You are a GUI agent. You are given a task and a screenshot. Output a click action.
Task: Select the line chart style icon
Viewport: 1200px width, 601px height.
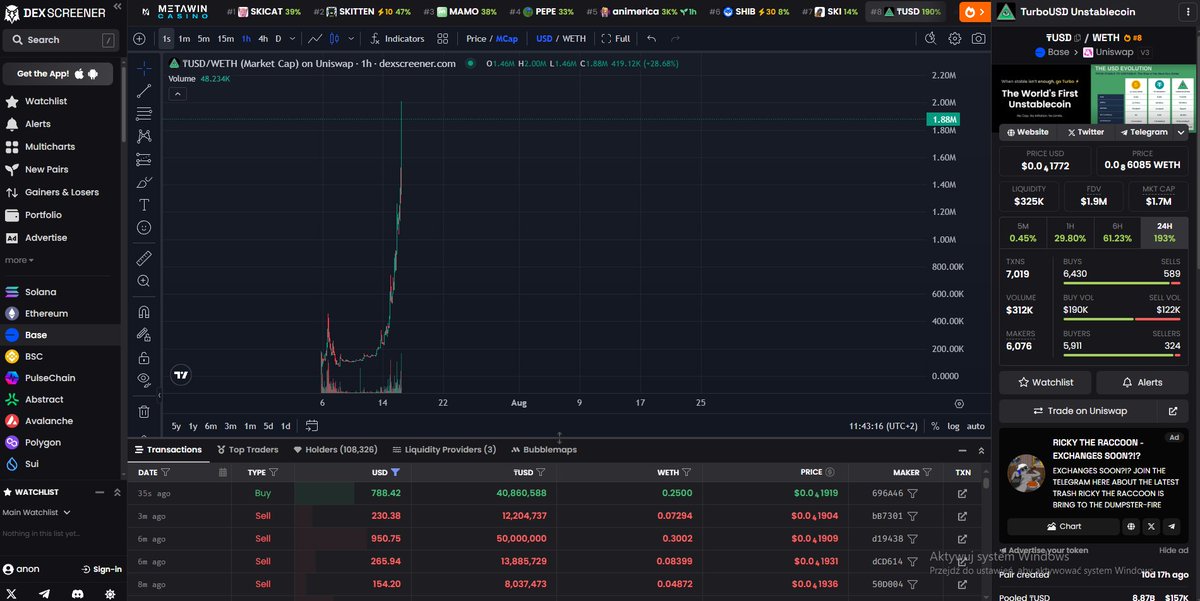315,39
